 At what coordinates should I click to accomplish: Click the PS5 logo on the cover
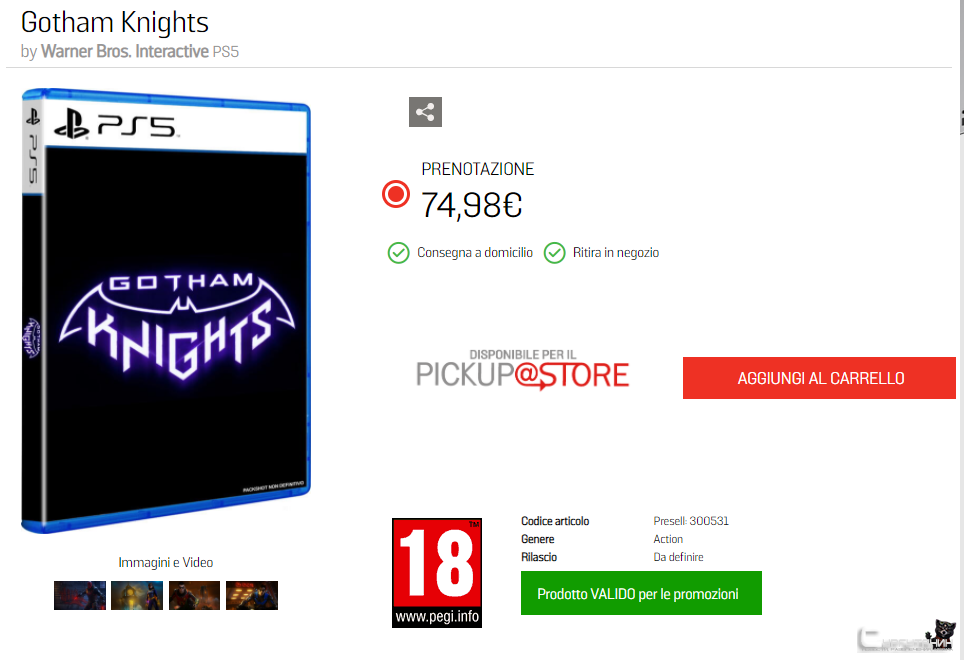point(115,124)
